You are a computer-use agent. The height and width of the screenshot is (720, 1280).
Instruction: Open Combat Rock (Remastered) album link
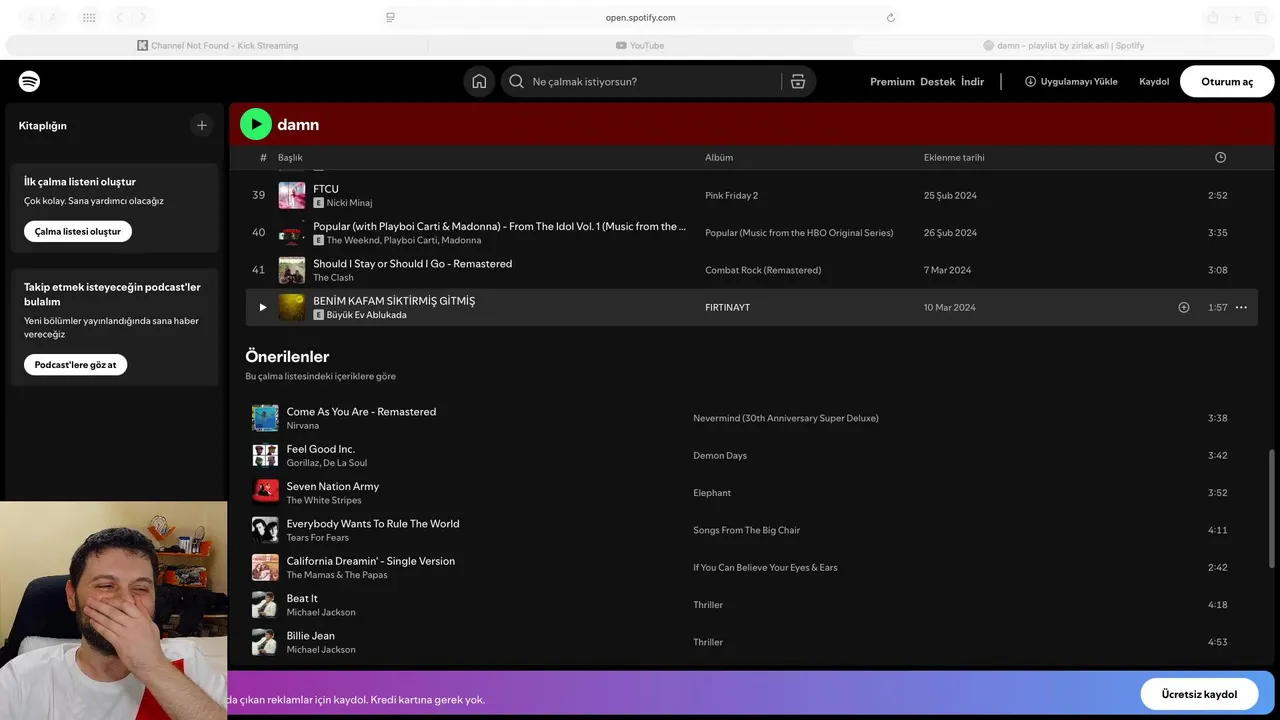point(763,270)
